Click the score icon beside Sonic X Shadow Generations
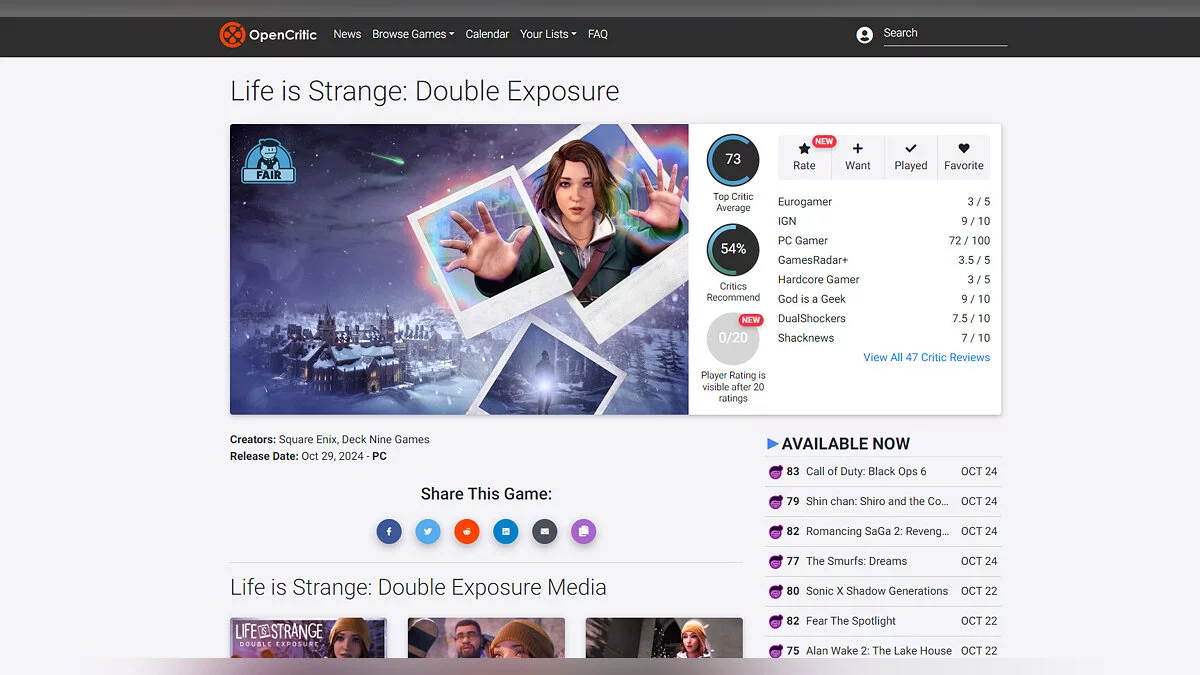The image size is (1200, 675). click(775, 592)
